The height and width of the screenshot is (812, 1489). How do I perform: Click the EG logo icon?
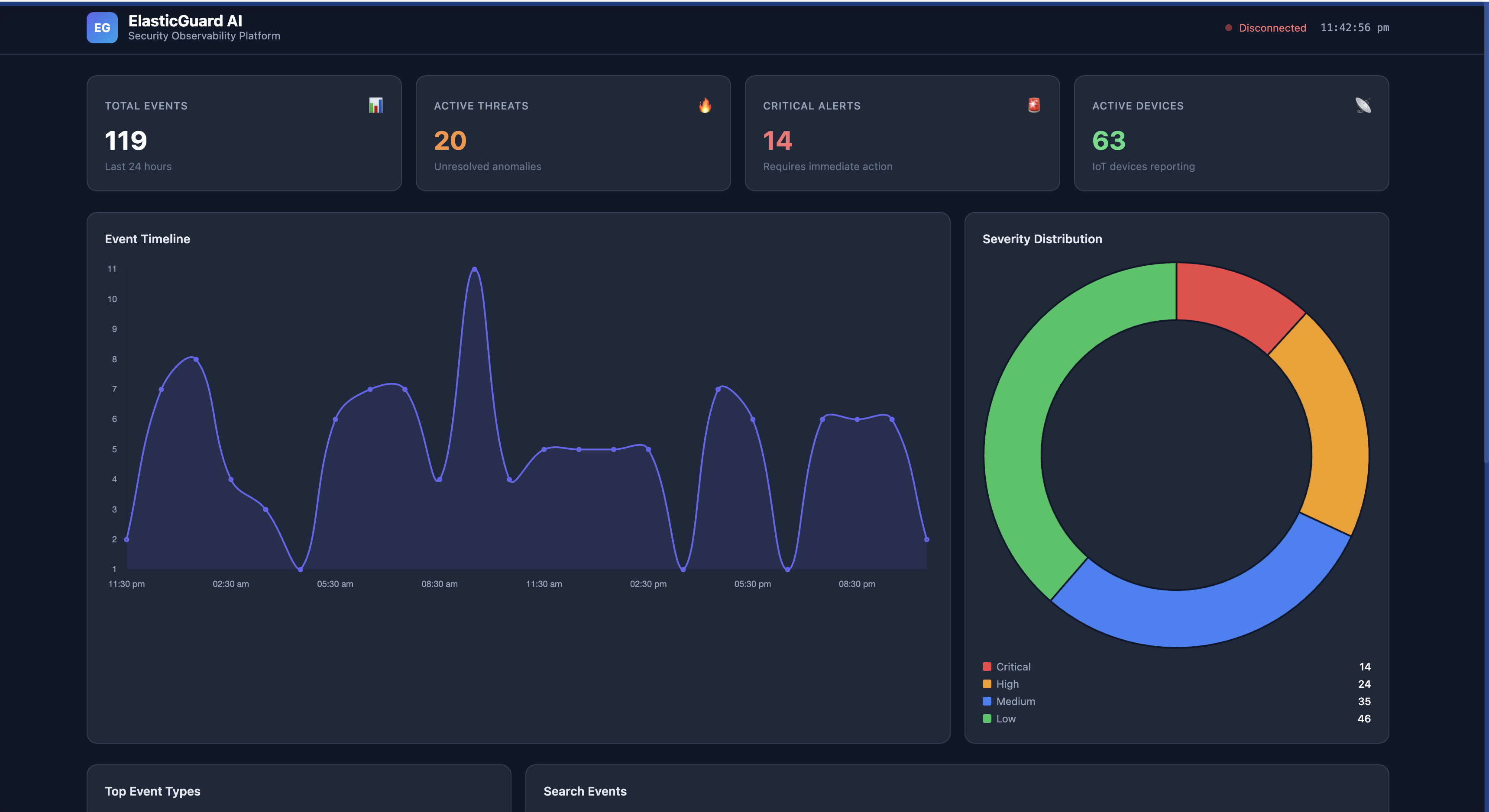(102, 28)
